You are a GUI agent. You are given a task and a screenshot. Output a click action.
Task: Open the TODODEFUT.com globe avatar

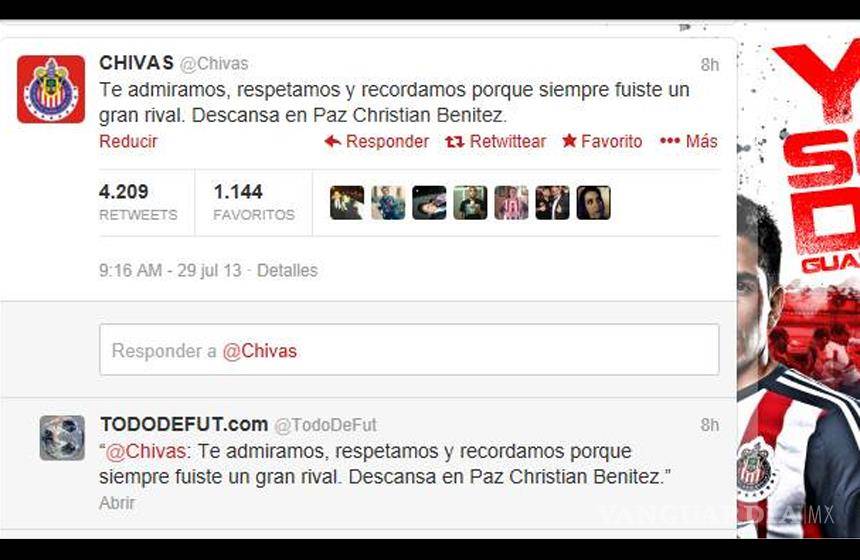pyautogui.click(x=62, y=437)
